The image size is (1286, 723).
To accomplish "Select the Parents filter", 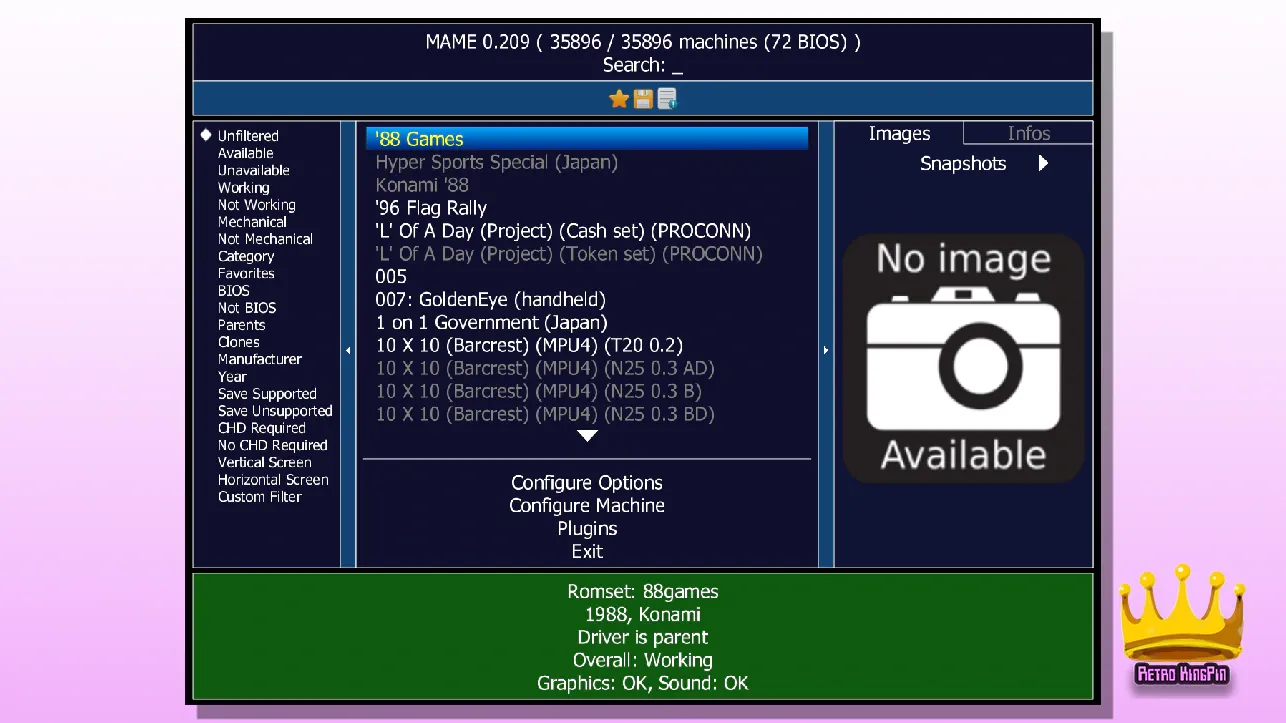I will (x=241, y=325).
